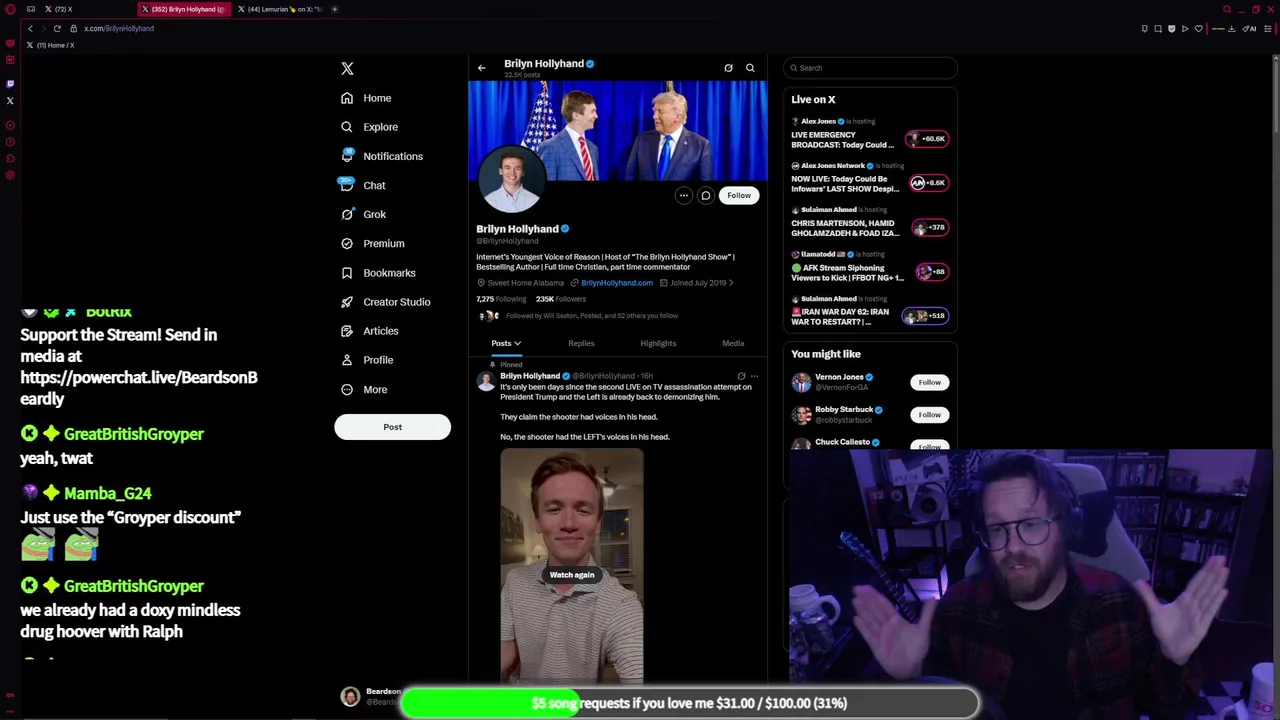This screenshot has height=720, width=1280.
Task: Open Alex Jones Network live stream
Action: click(x=870, y=179)
